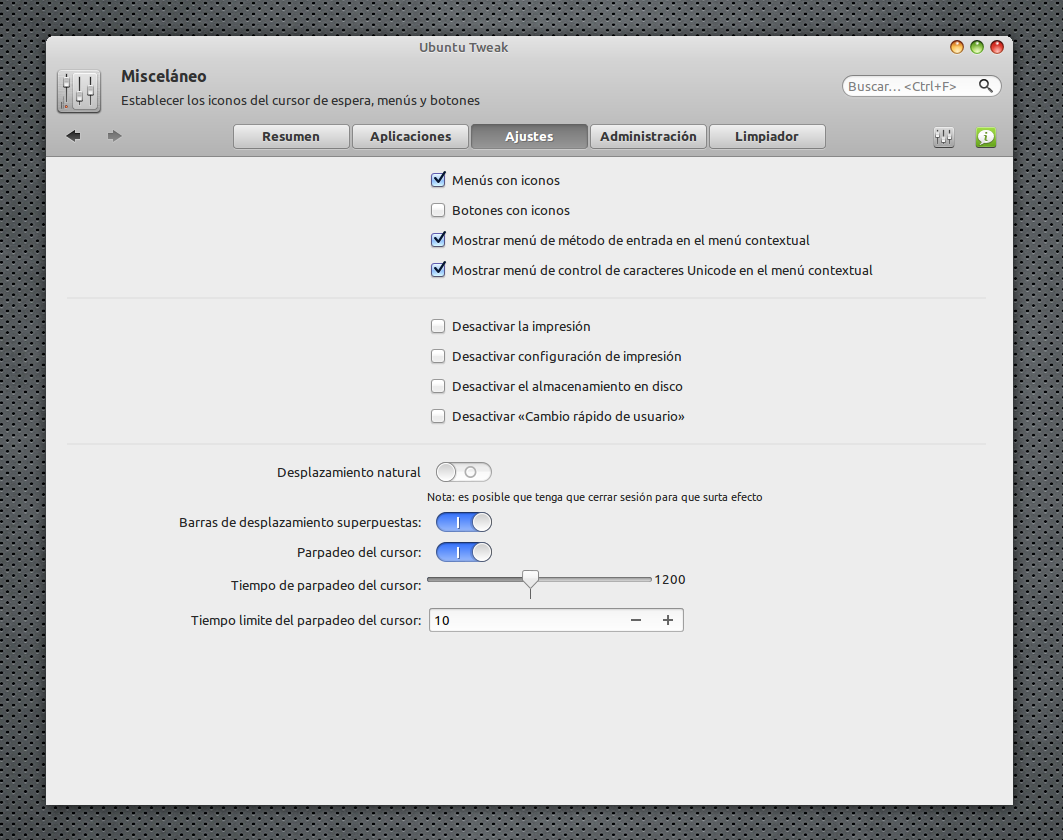Decrease Tiempo límite del parpadeo with minus button

point(636,620)
